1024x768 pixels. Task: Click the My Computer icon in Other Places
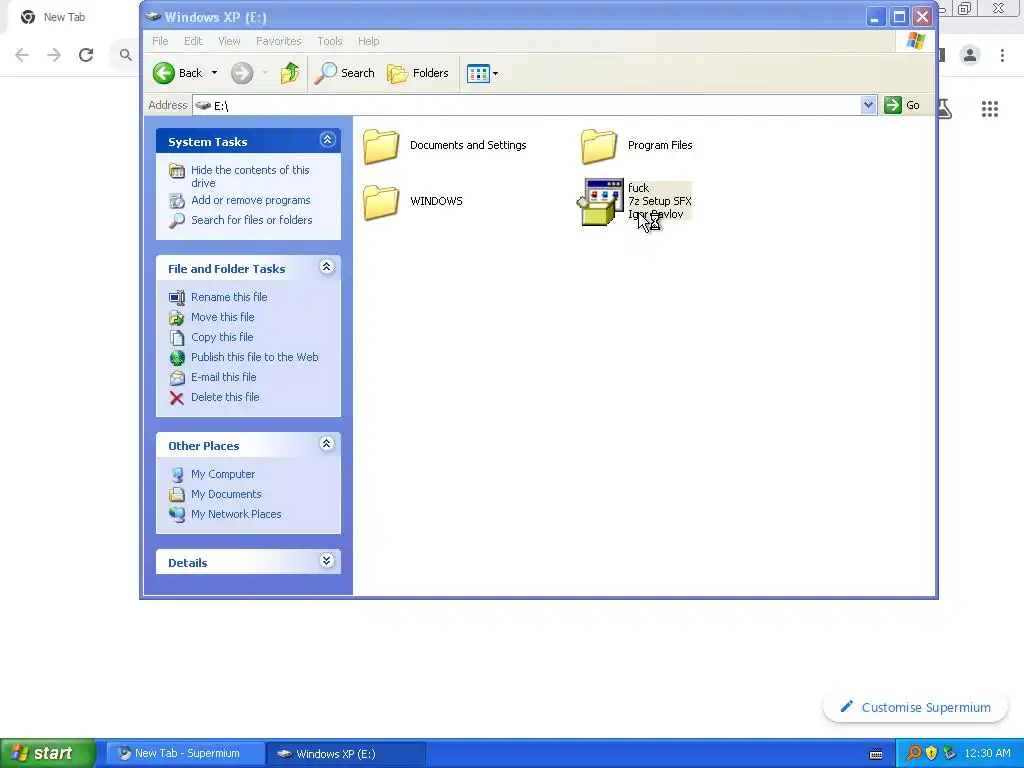177,475
